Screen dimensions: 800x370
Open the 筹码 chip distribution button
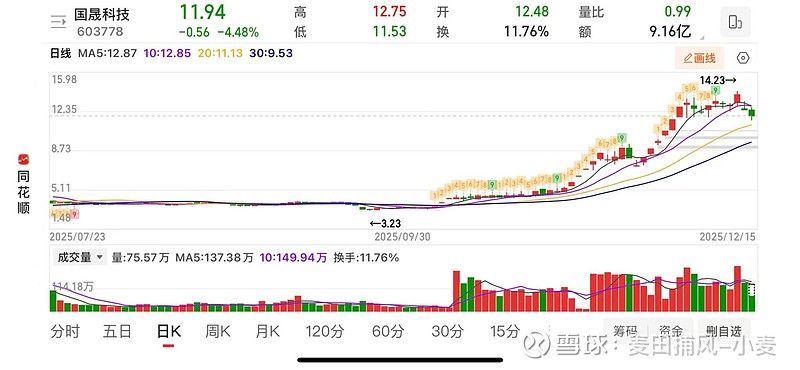626,331
